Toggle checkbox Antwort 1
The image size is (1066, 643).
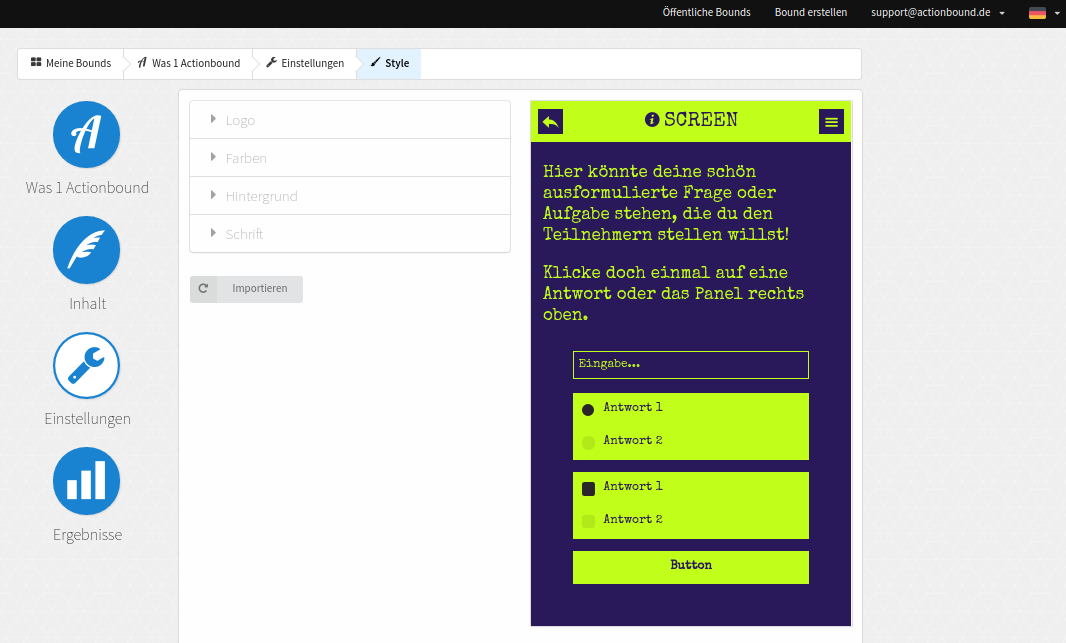[589, 489]
